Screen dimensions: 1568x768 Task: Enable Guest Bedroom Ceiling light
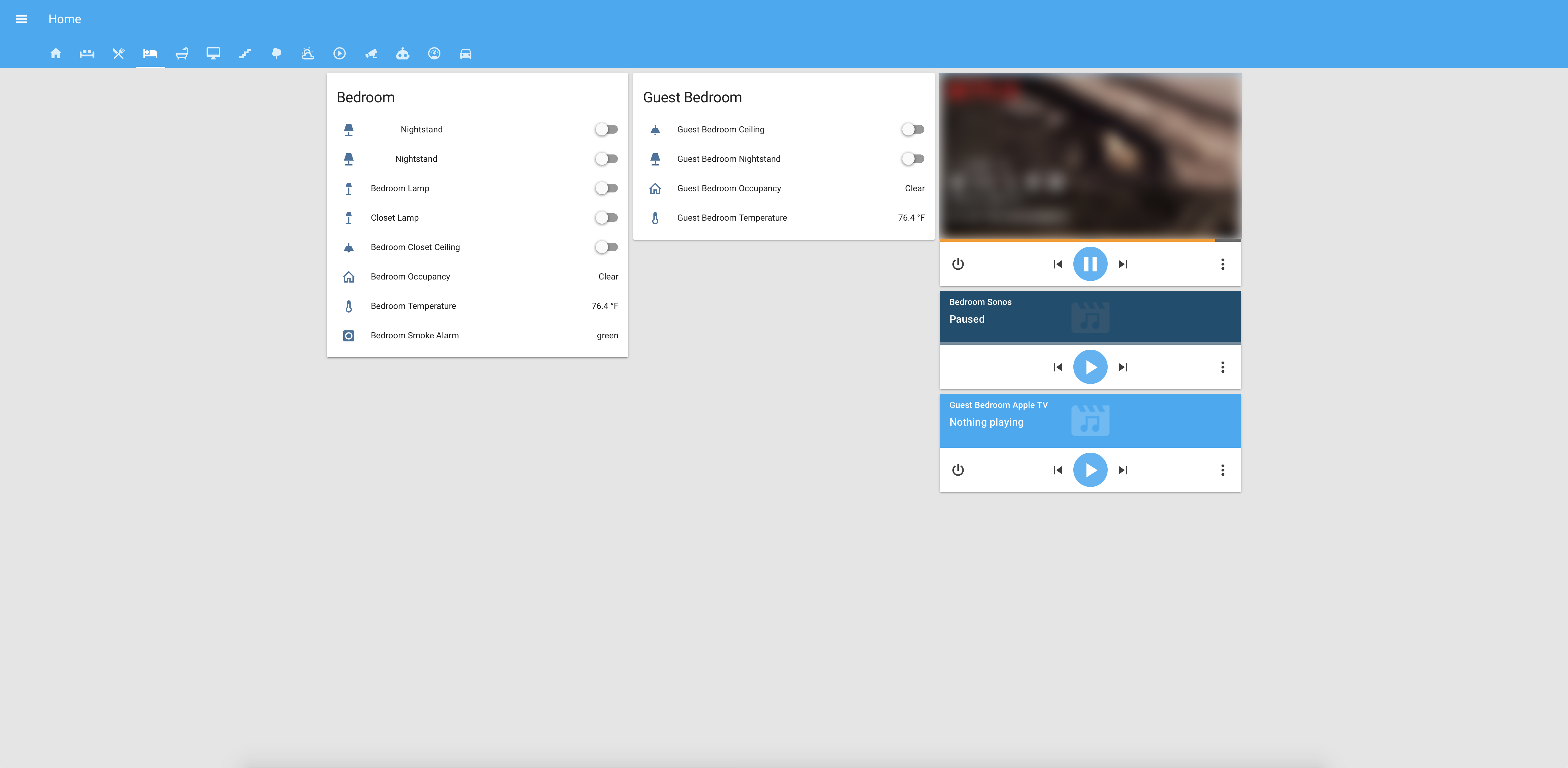click(x=912, y=129)
